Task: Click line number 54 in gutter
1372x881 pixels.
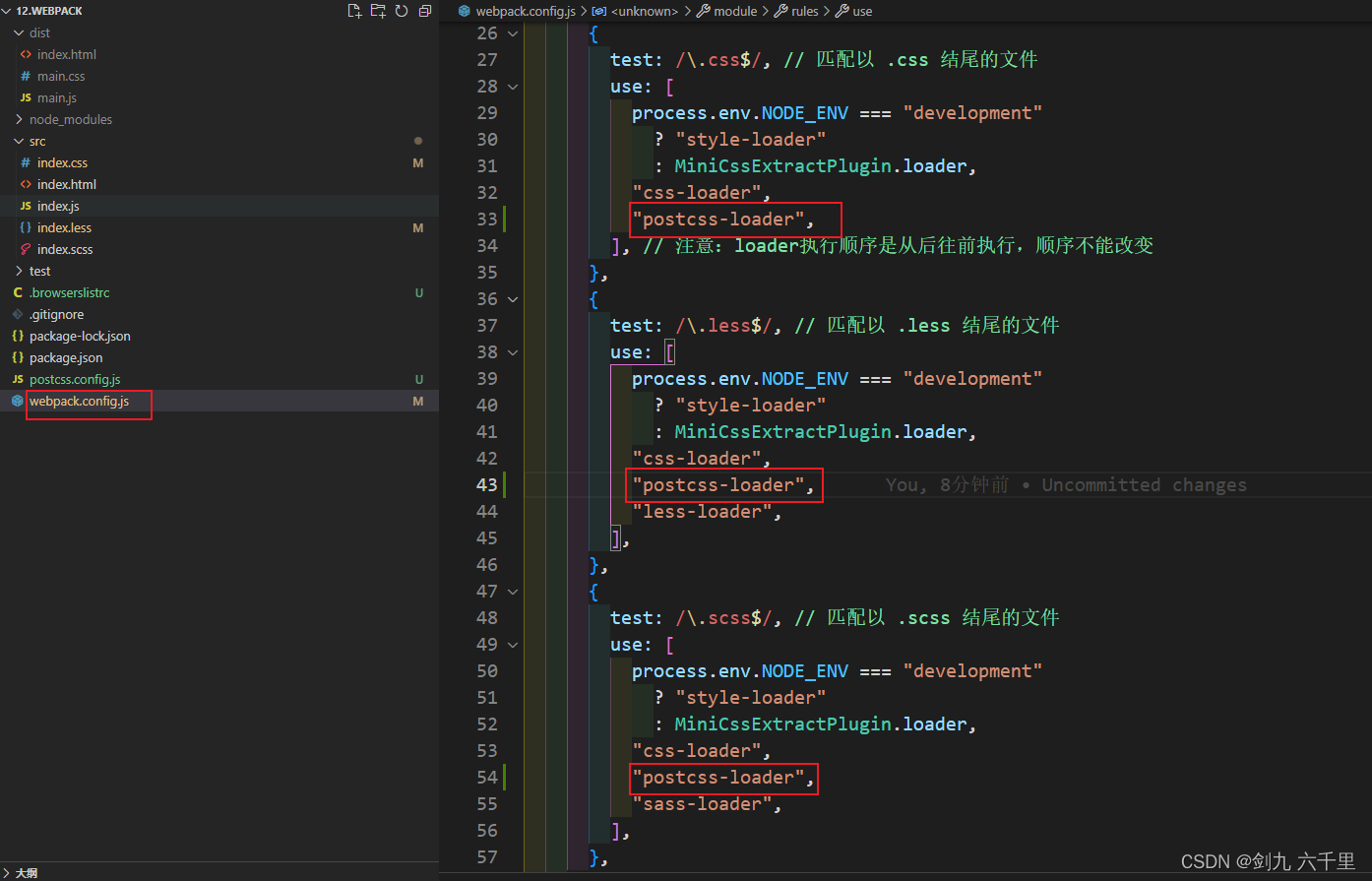Action: click(x=487, y=778)
